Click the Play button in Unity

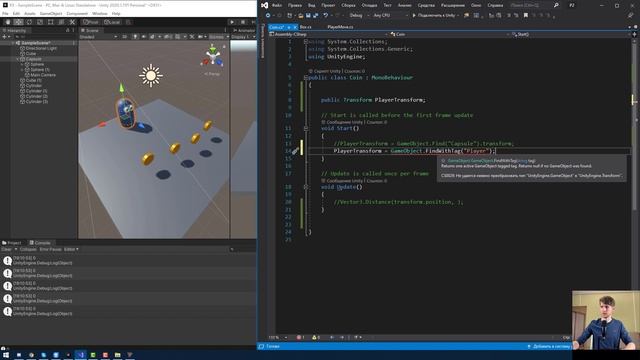tap(232, 22)
